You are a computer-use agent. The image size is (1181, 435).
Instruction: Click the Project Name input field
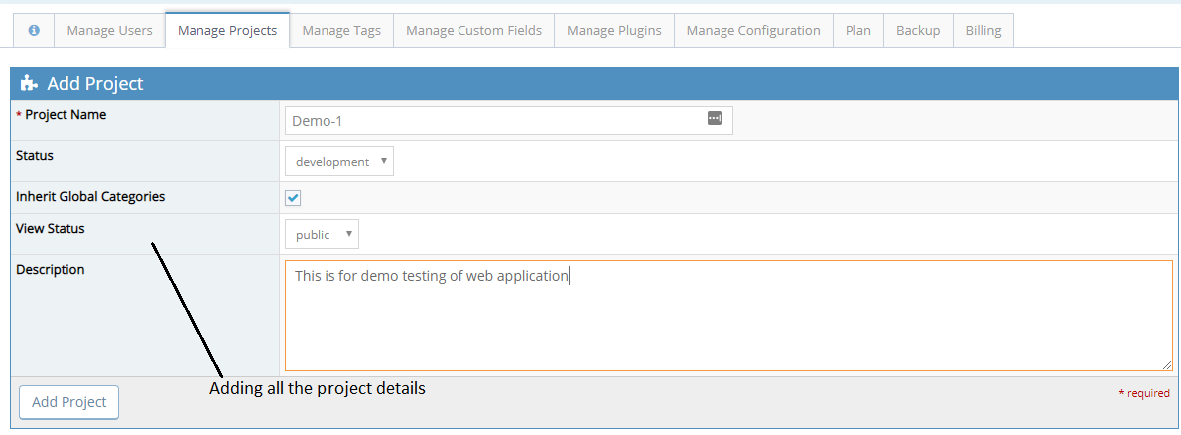click(x=495, y=121)
